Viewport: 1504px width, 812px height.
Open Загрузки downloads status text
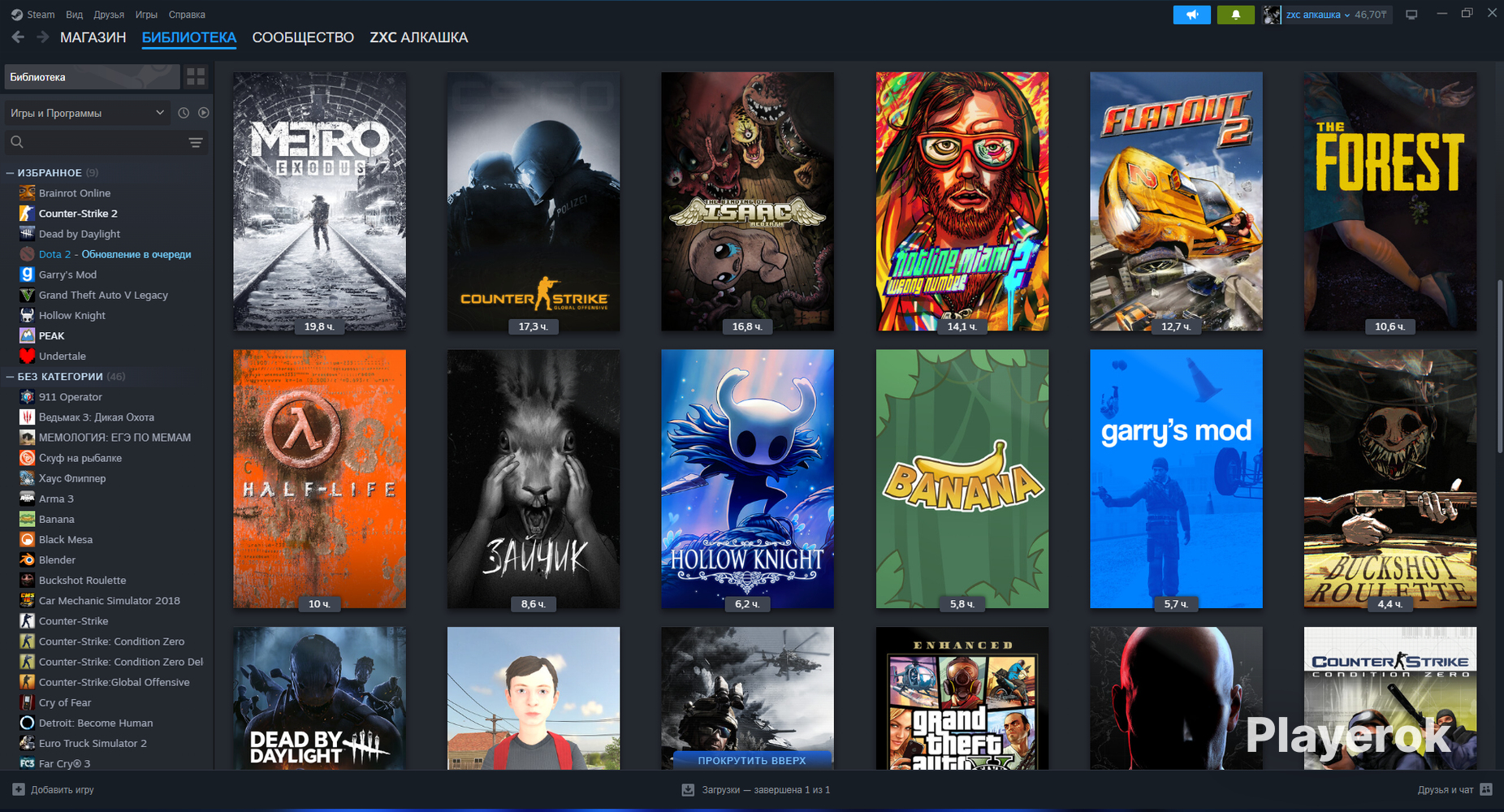pos(766,789)
